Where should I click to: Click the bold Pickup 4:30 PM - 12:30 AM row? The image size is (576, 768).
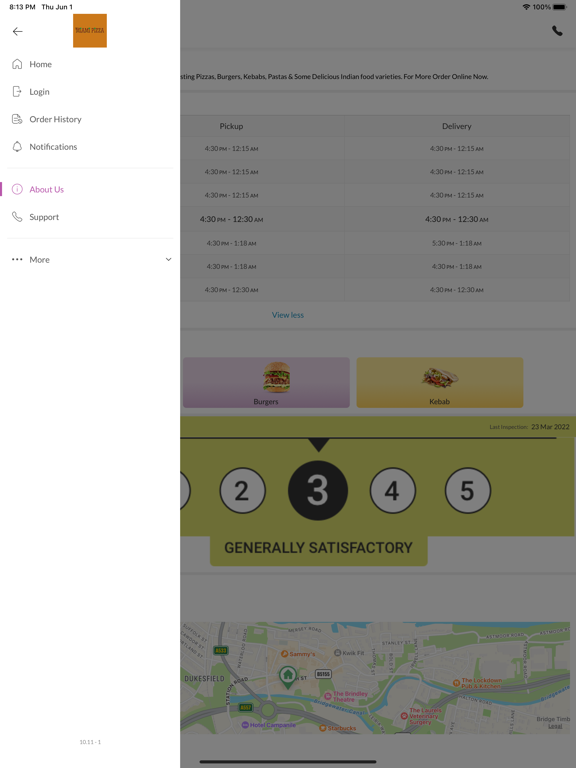click(231, 219)
